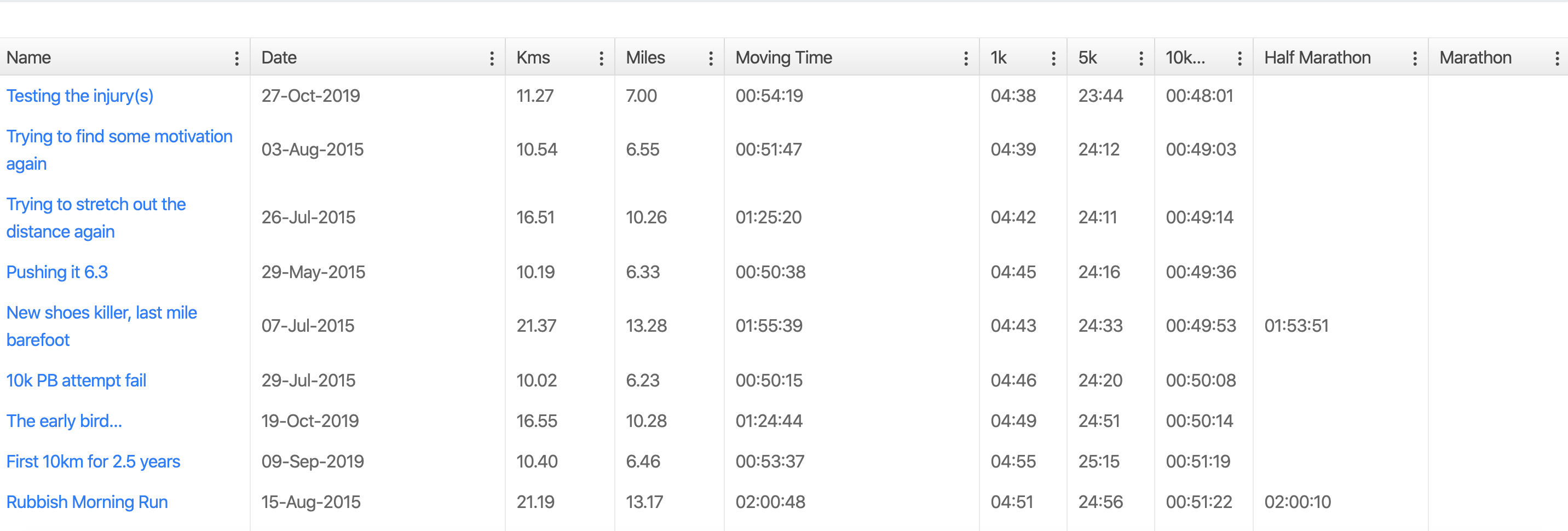Open the Pushing it 6.3 activity

click(x=57, y=272)
